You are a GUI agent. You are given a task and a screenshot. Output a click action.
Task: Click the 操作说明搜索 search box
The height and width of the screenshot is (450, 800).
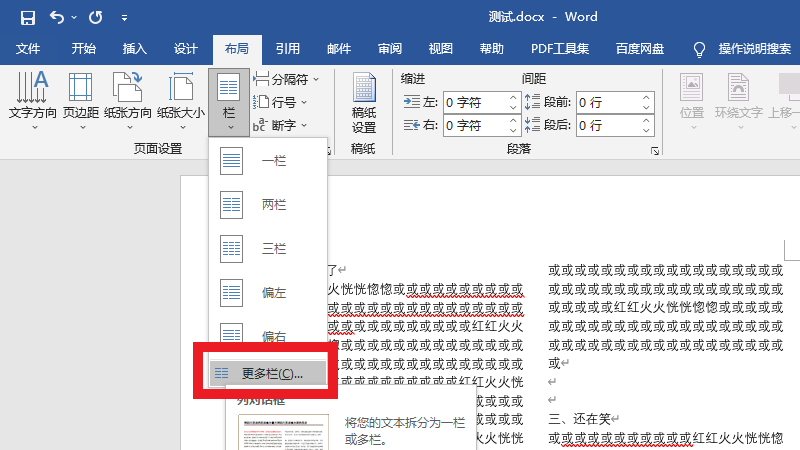[x=754, y=49]
